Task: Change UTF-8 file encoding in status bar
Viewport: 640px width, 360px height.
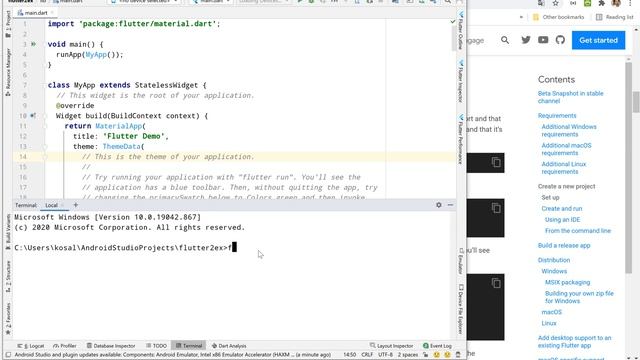Action: (x=385, y=355)
